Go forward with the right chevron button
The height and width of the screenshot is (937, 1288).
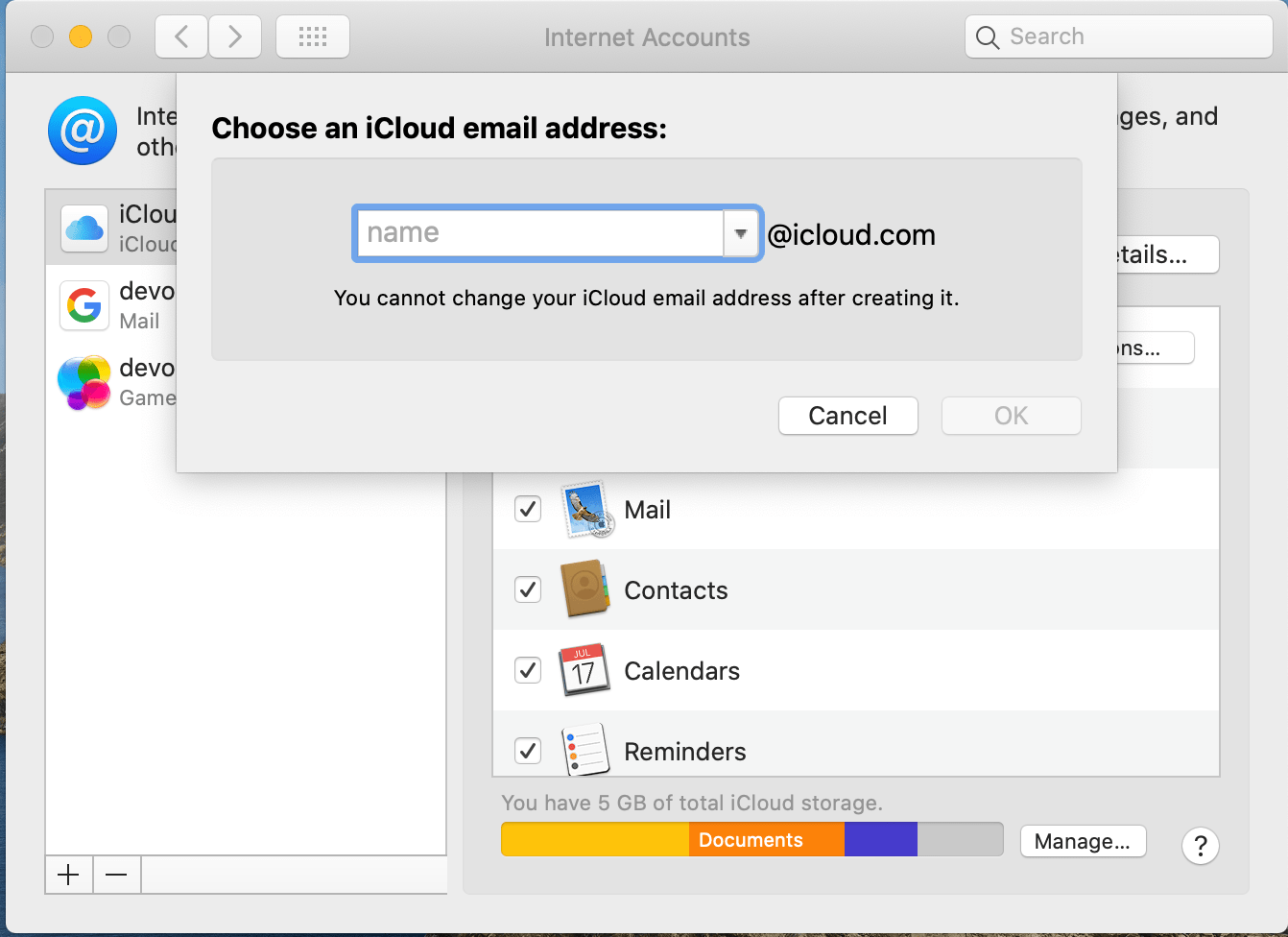[x=235, y=37]
